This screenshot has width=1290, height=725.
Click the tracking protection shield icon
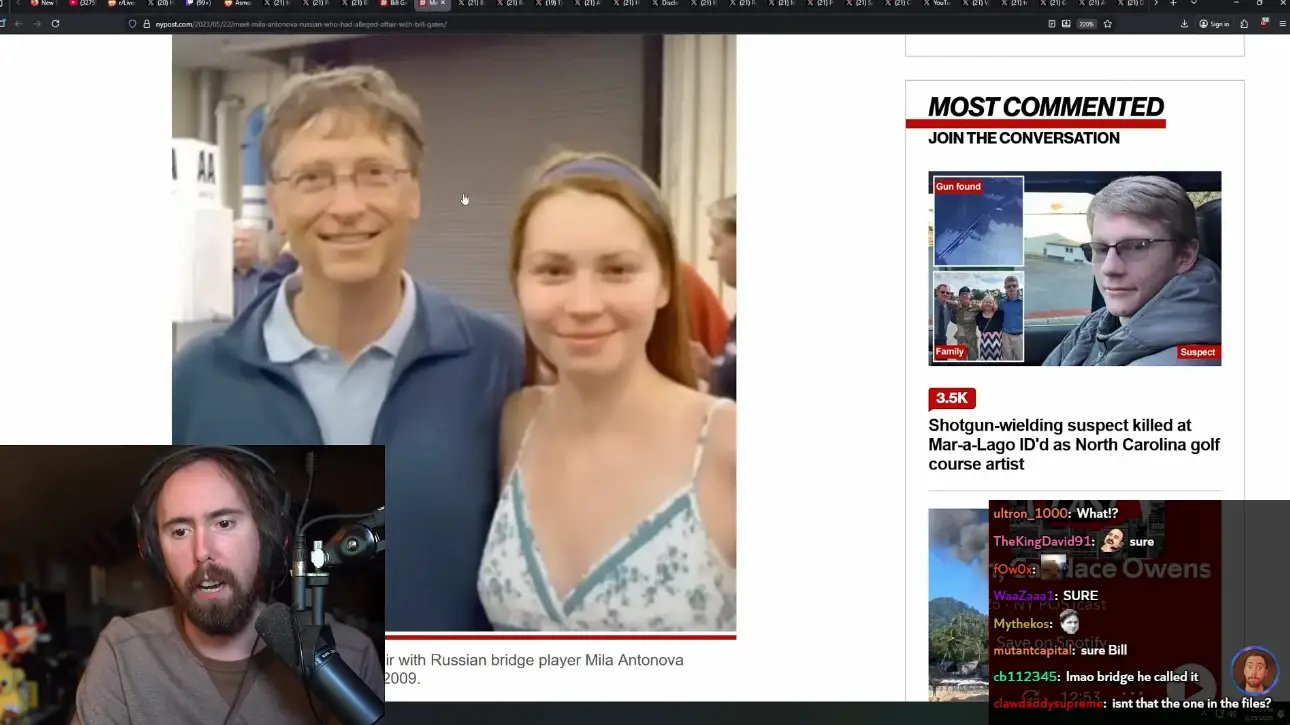132,24
